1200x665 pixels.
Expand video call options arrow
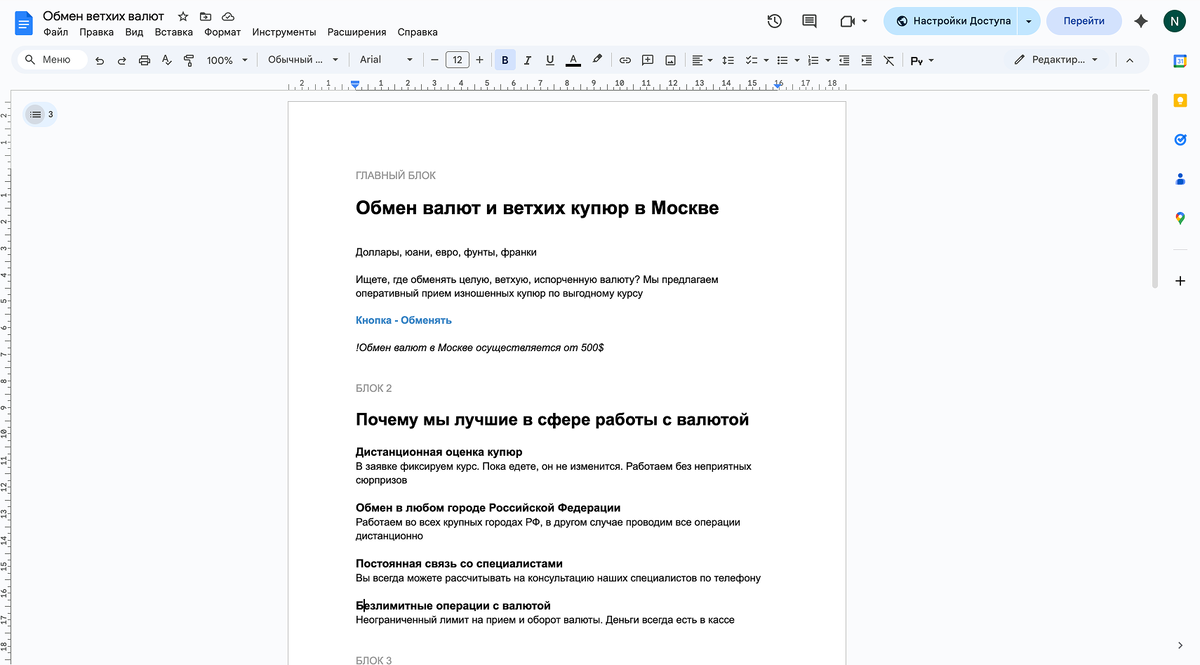tap(865, 21)
